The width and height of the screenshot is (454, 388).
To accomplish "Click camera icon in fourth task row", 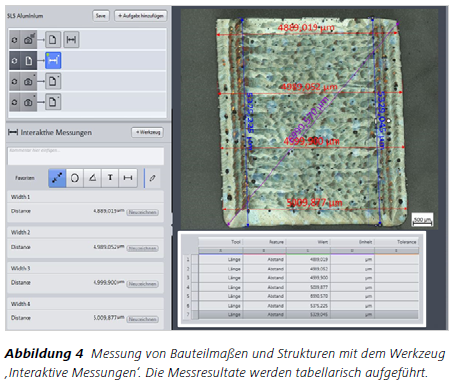I will coord(29,102).
